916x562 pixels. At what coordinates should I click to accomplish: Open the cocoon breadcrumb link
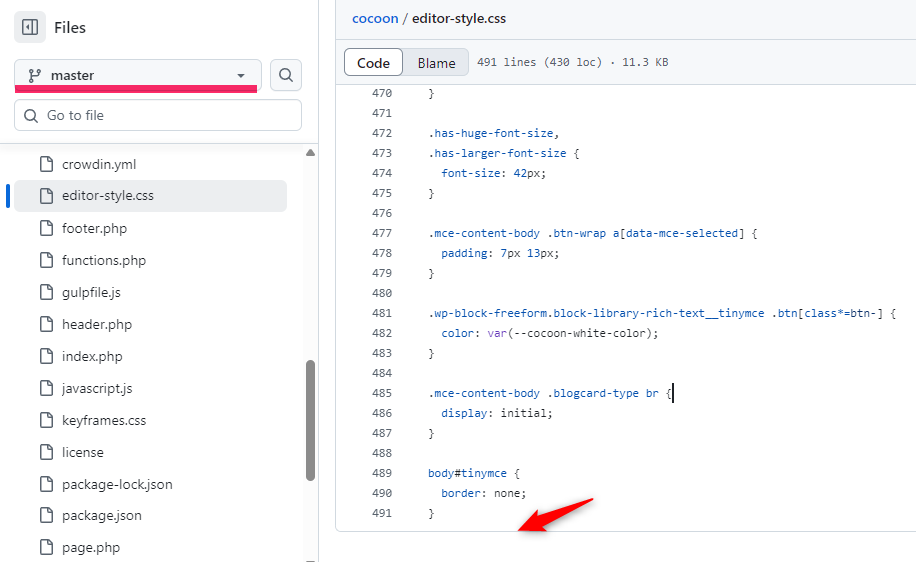click(x=375, y=19)
